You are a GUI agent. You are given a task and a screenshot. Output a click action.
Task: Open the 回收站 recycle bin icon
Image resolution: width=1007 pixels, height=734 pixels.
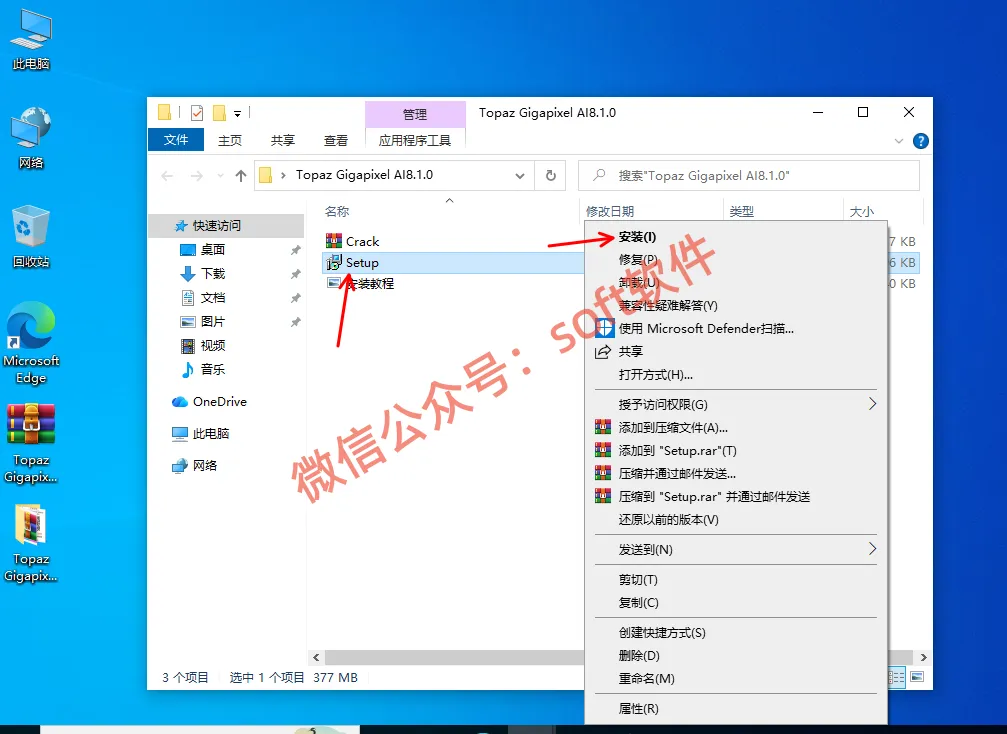pyautogui.click(x=31, y=237)
